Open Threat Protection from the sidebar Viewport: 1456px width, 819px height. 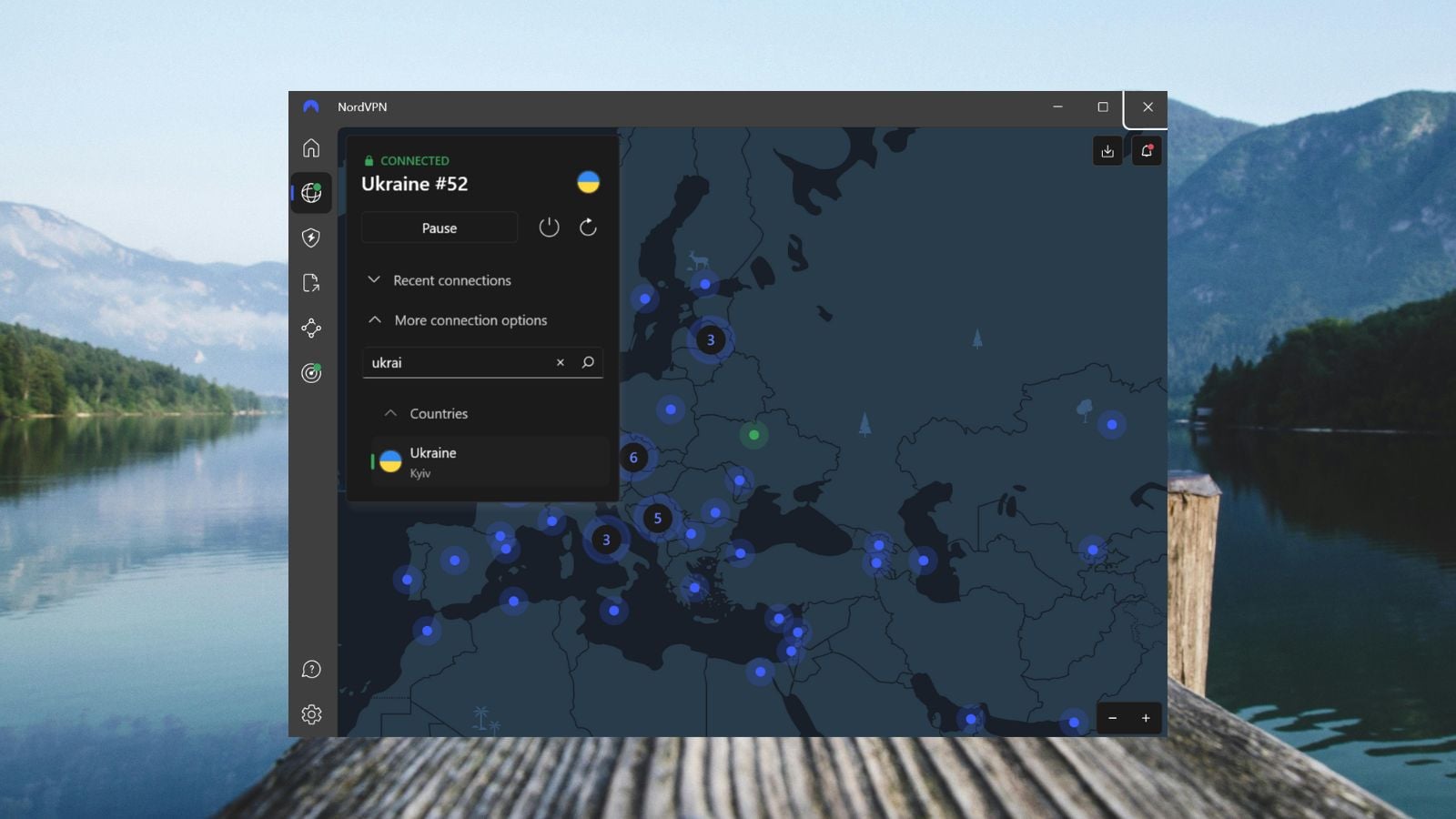tap(311, 237)
